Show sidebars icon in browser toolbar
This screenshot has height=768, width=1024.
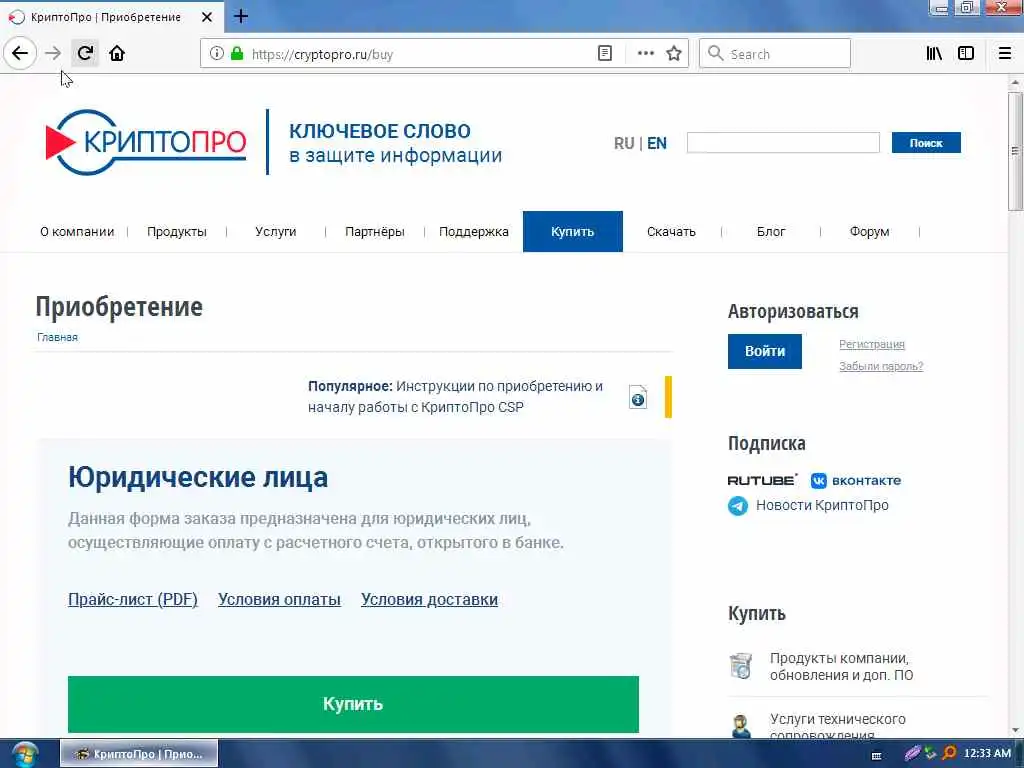point(966,54)
